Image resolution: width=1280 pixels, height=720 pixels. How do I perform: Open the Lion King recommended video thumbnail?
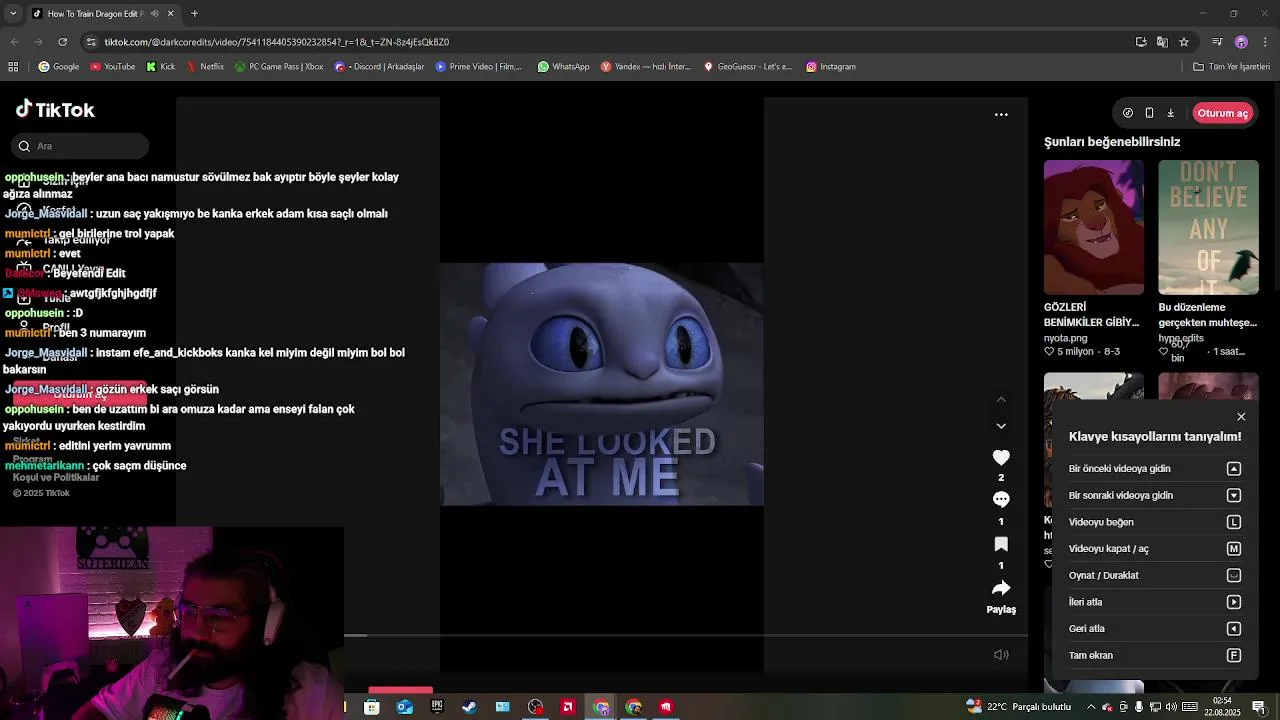1093,227
